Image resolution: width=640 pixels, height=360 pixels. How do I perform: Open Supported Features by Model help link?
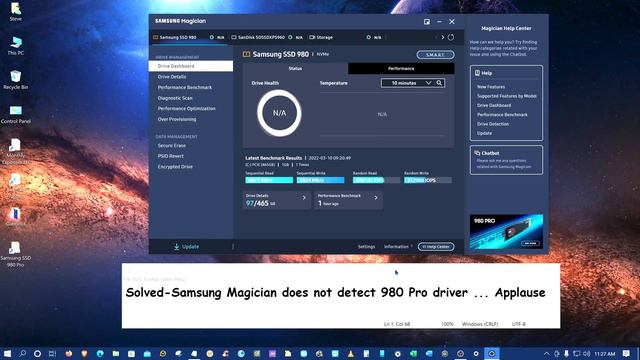tap(507, 96)
